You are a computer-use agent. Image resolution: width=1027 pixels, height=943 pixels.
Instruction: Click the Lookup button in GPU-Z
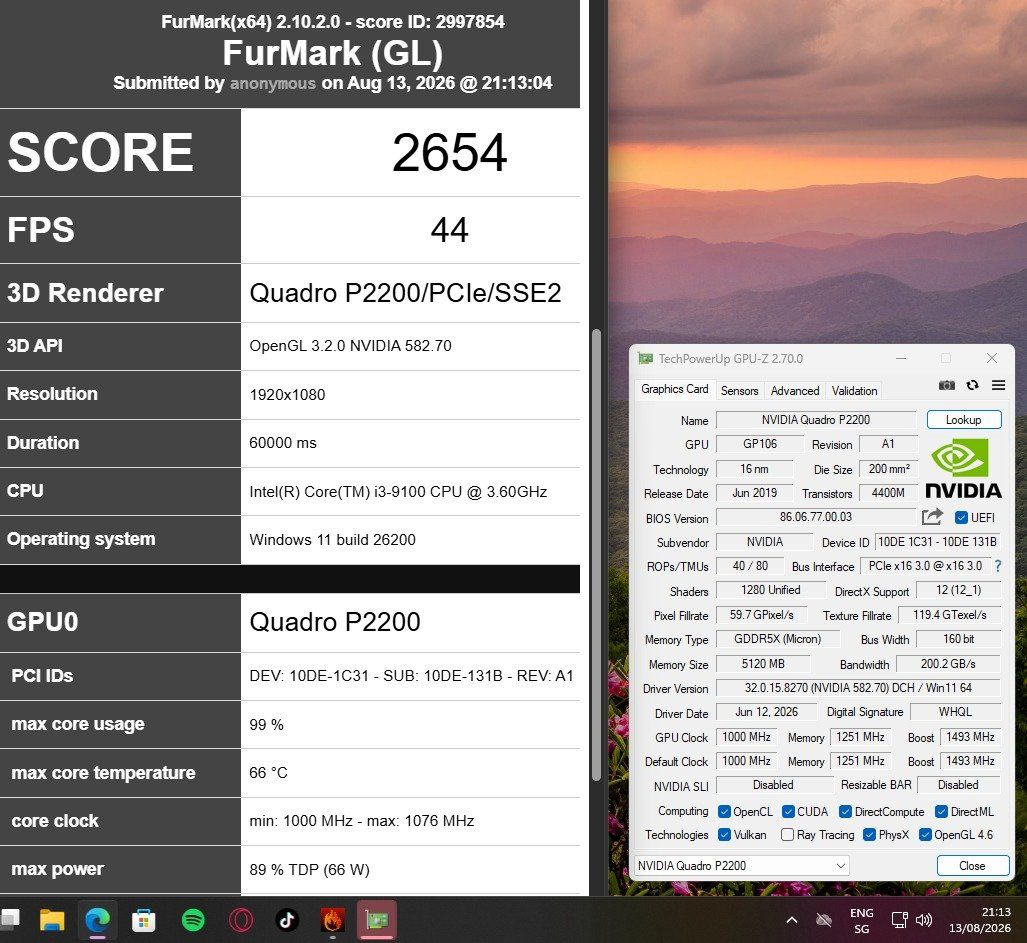click(963, 420)
